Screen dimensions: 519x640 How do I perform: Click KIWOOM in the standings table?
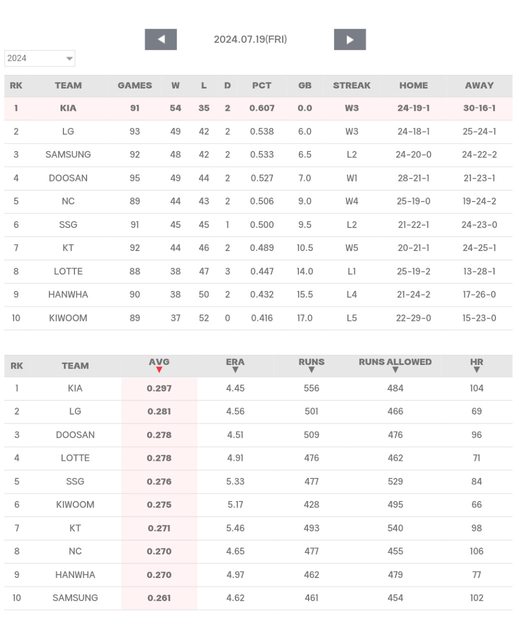tap(68, 318)
